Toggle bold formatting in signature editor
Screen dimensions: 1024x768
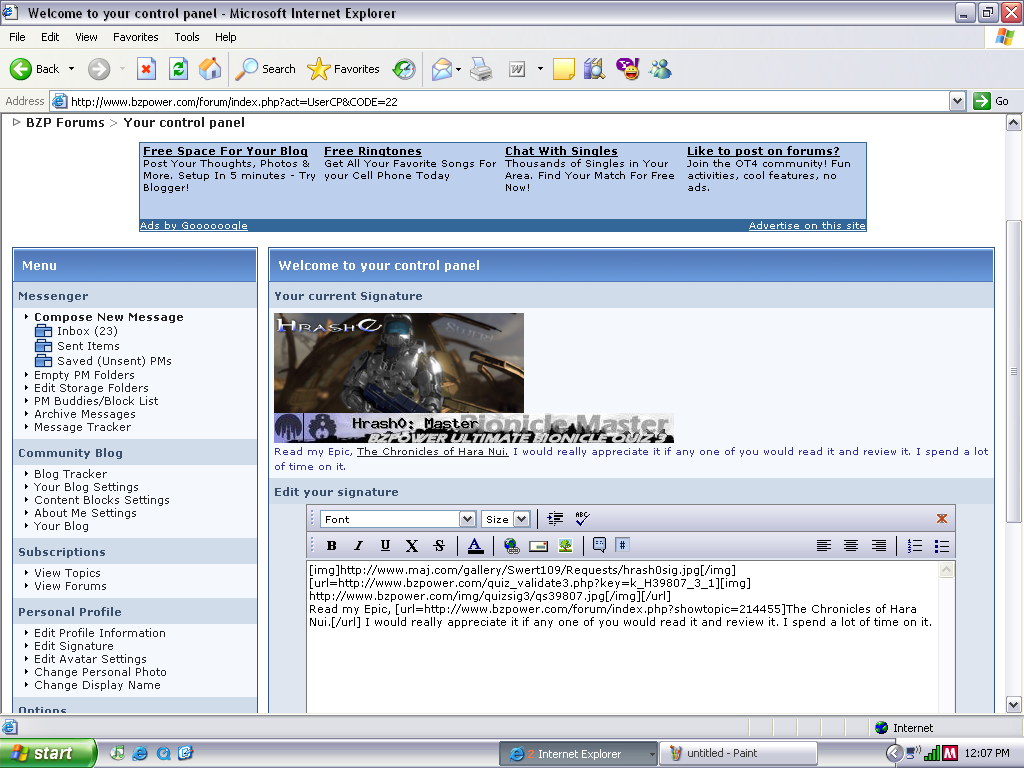pyautogui.click(x=331, y=546)
